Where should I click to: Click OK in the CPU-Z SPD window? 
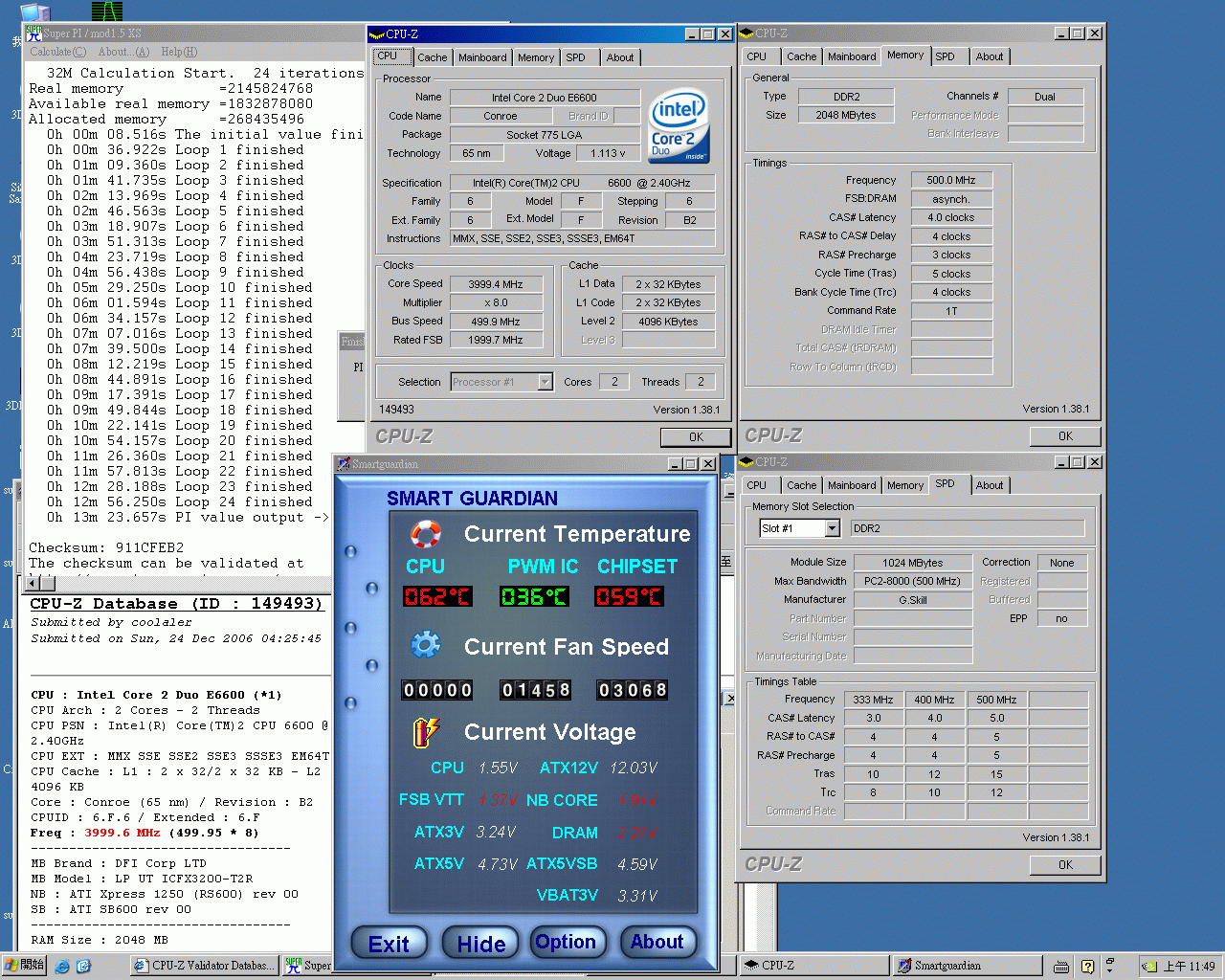click(x=1065, y=865)
